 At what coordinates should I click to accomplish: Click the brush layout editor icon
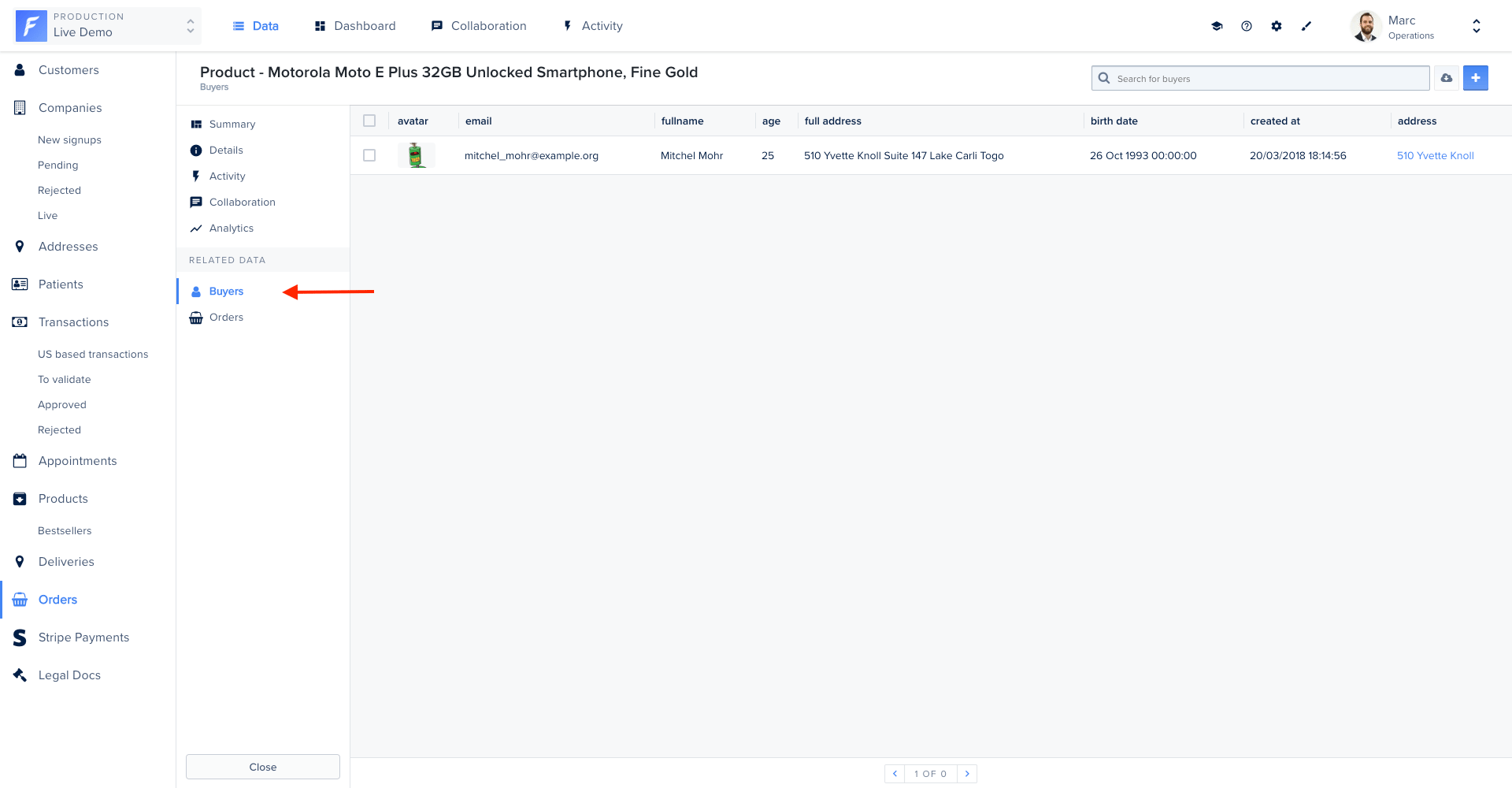[1306, 26]
